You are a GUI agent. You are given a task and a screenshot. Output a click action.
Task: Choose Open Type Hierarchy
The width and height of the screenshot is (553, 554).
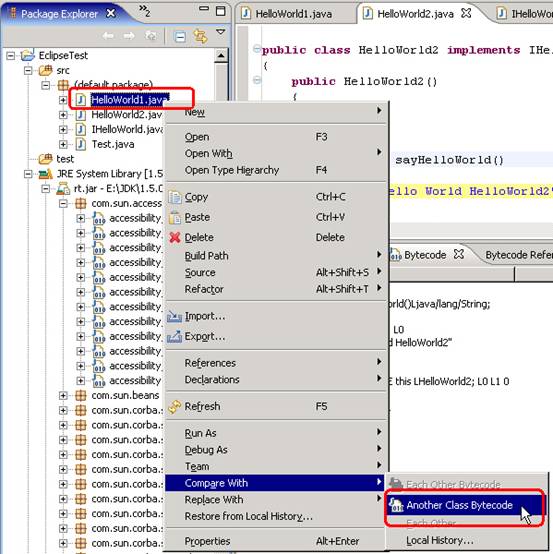point(276,170)
